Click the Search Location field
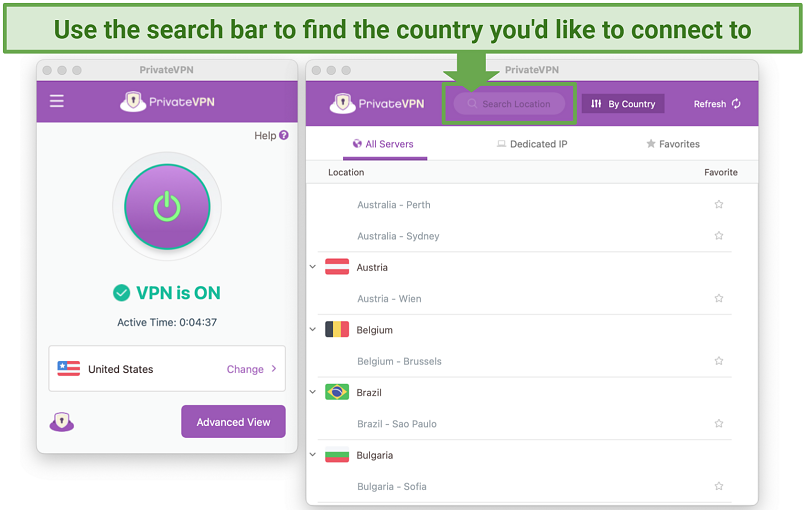Viewport: 806px width, 510px height. [509, 104]
